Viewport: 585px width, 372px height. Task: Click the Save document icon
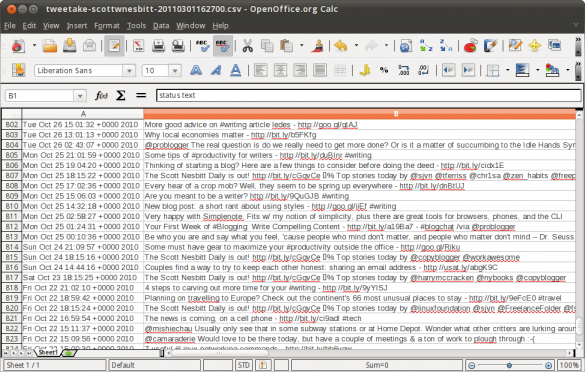tap(69, 46)
